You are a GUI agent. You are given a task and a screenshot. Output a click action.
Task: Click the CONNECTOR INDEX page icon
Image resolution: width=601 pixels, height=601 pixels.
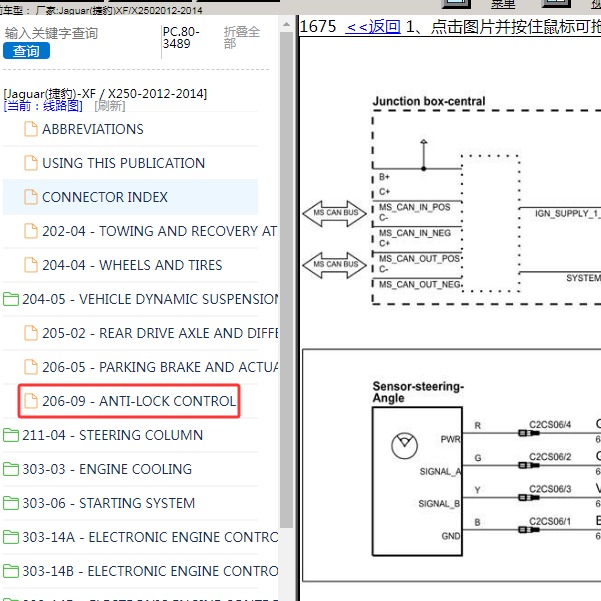tap(31, 197)
